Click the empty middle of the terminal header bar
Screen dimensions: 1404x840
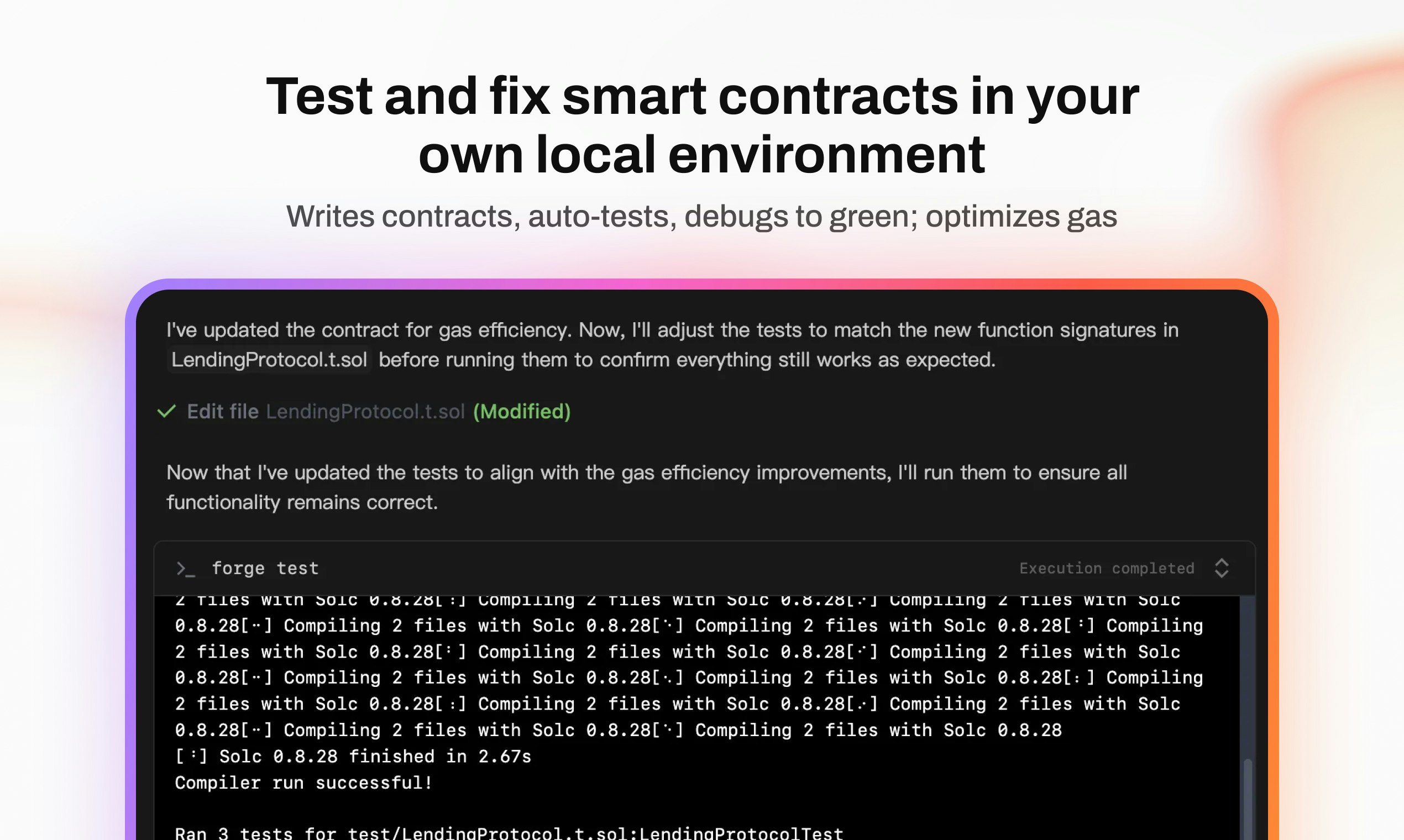click(x=668, y=568)
